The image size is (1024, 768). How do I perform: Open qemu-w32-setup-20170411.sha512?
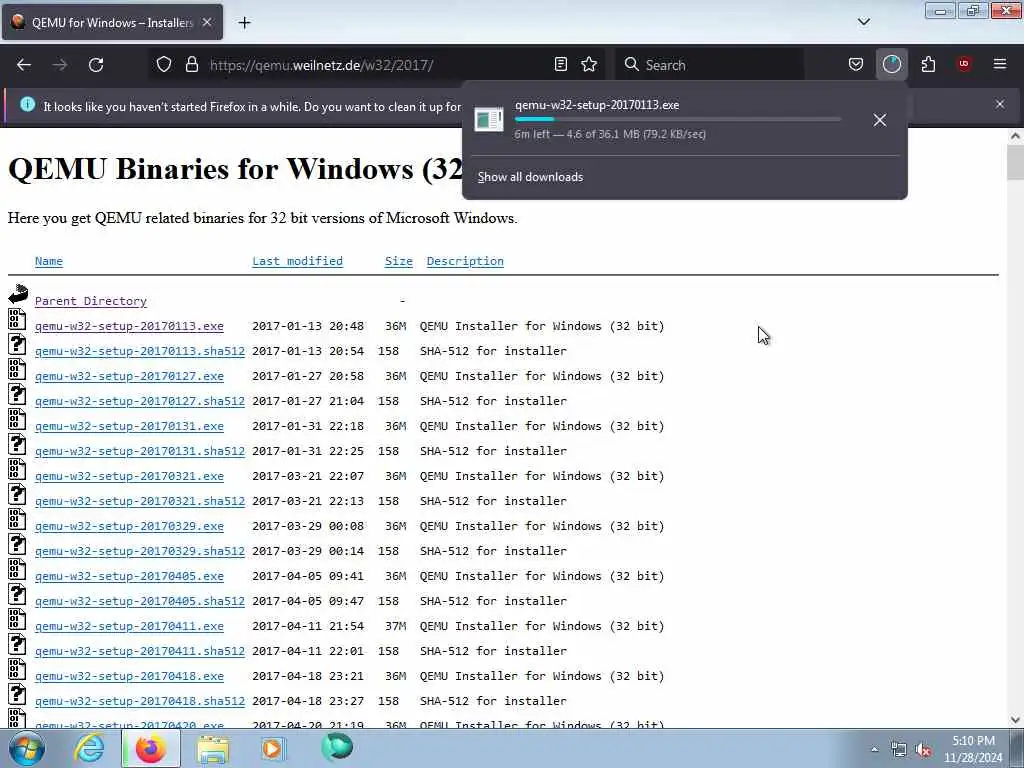tap(140, 651)
